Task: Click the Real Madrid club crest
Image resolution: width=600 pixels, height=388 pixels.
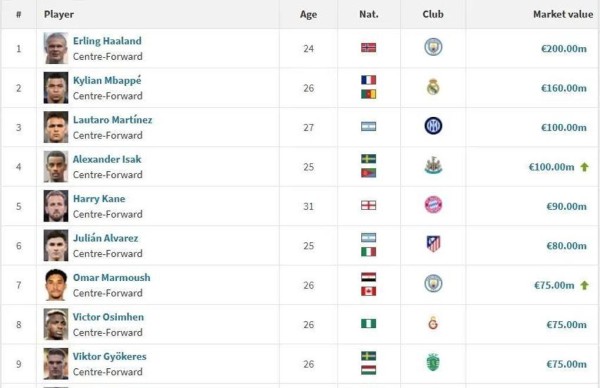Action: [x=433, y=87]
